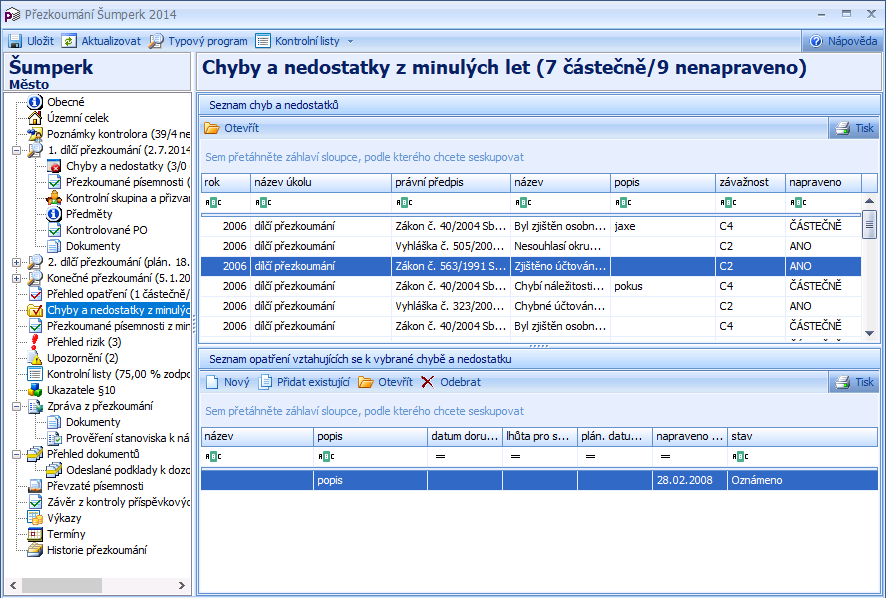The height and width of the screenshot is (598, 886).
Task: Click Otevřít in the chyb a nedostatků list
Action: [x=232, y=128]
